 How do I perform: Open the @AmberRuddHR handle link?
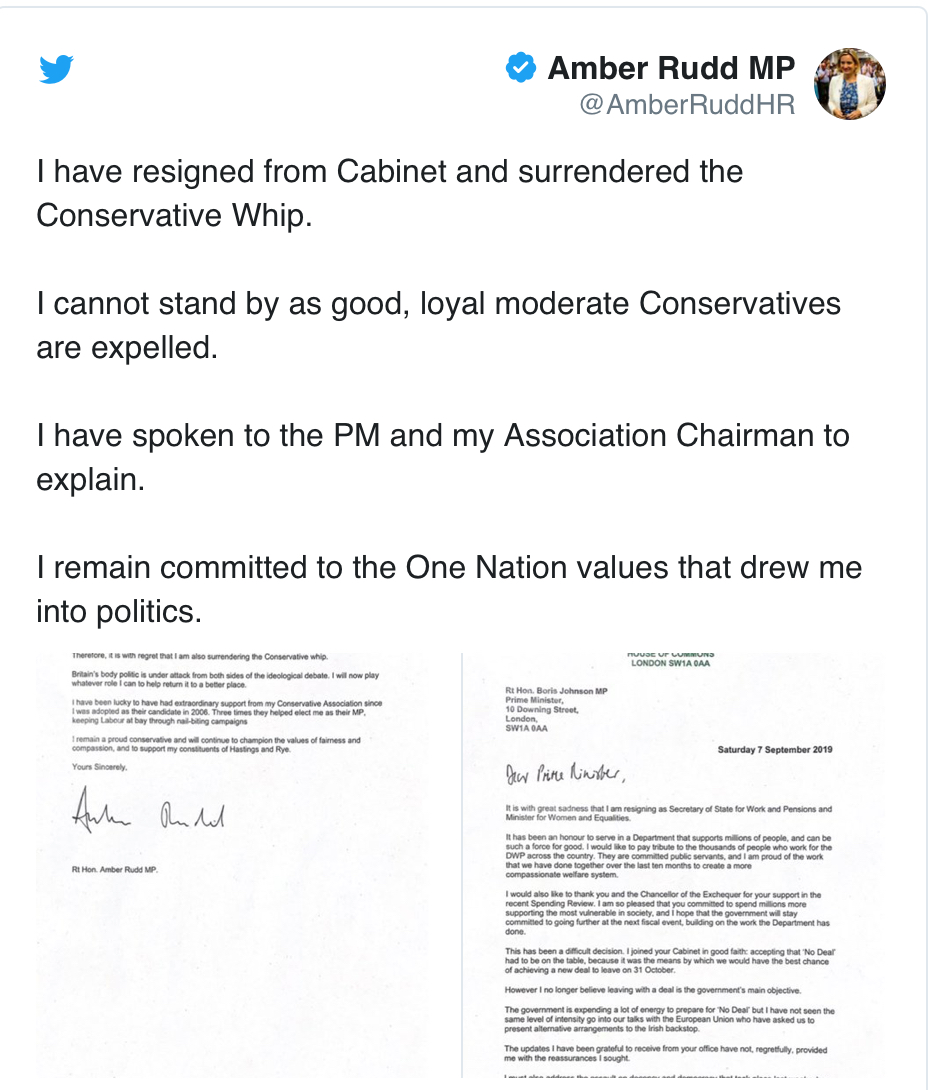click(687, 104)
